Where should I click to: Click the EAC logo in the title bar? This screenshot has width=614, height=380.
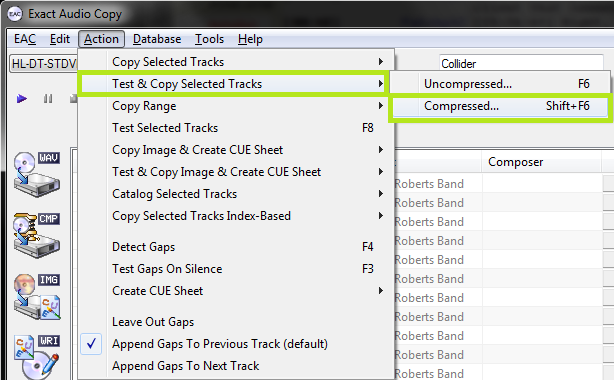click(15, 14)
